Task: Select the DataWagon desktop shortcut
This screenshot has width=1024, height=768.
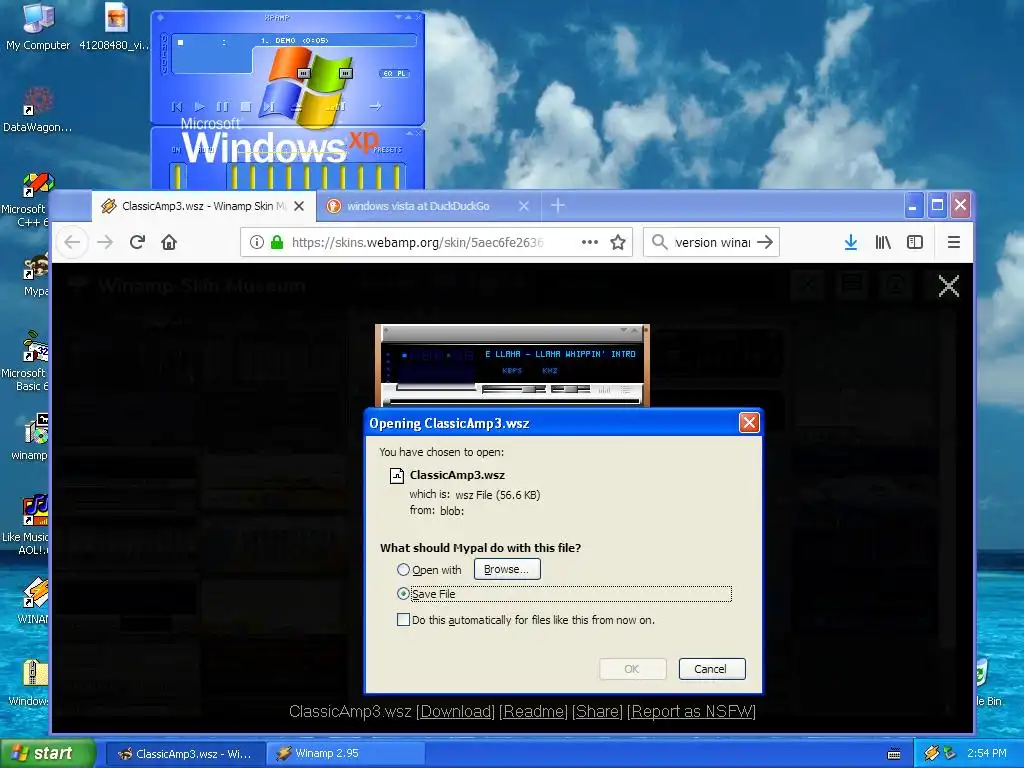Action: click(x=37, y=110)
